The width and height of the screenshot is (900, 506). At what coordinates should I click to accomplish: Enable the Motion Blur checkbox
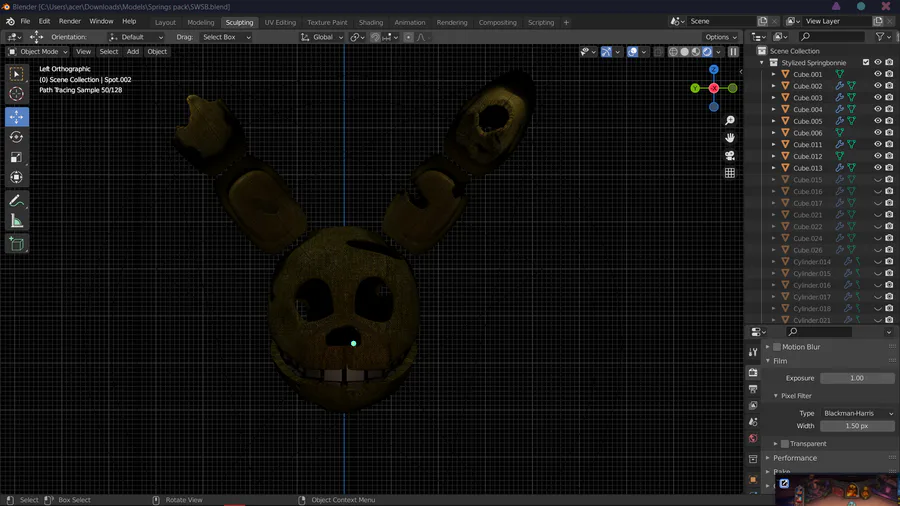coord(777,347)
